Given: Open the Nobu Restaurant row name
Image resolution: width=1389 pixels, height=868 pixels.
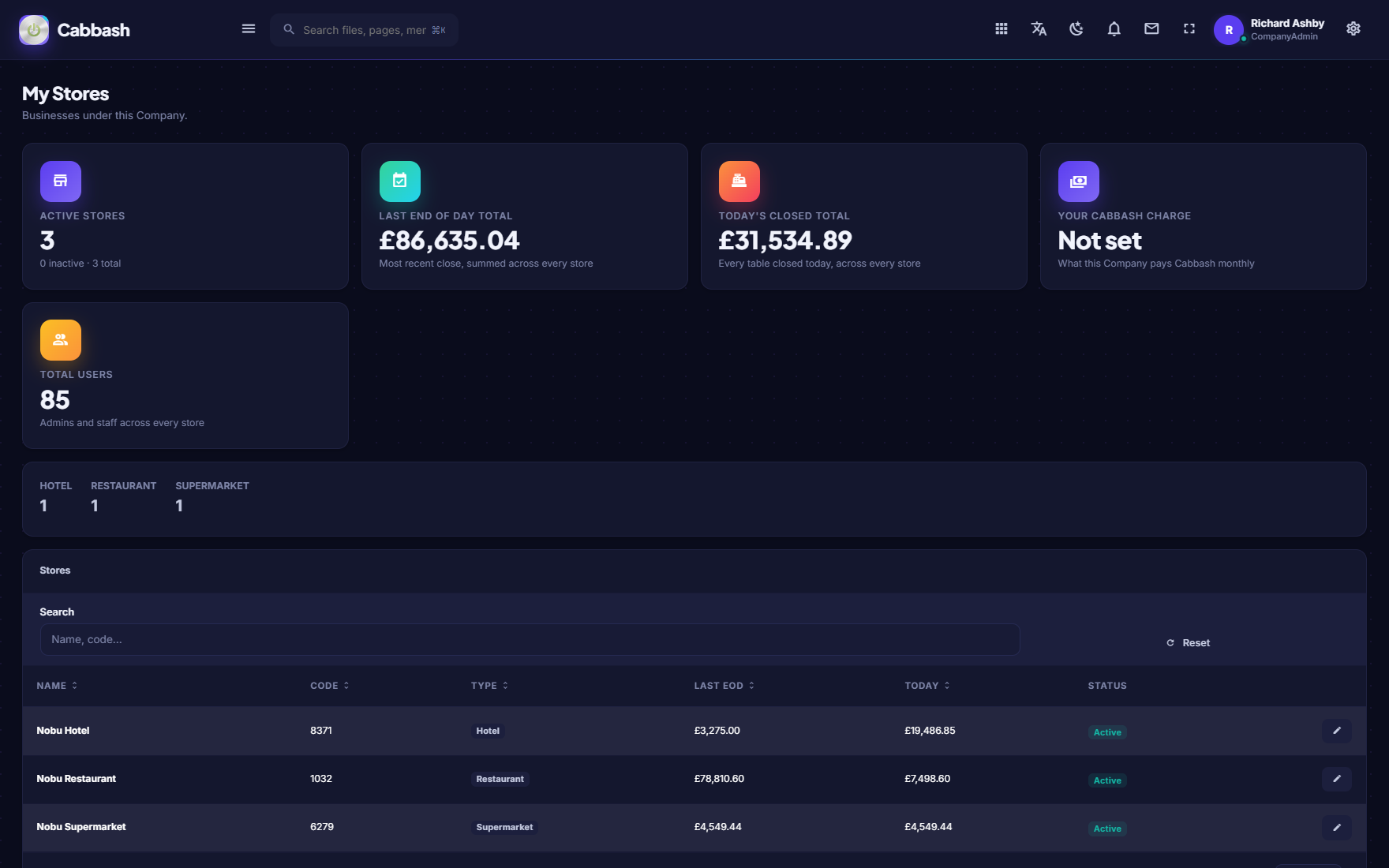Looking at the screenshot, I should tap(76, 779).
